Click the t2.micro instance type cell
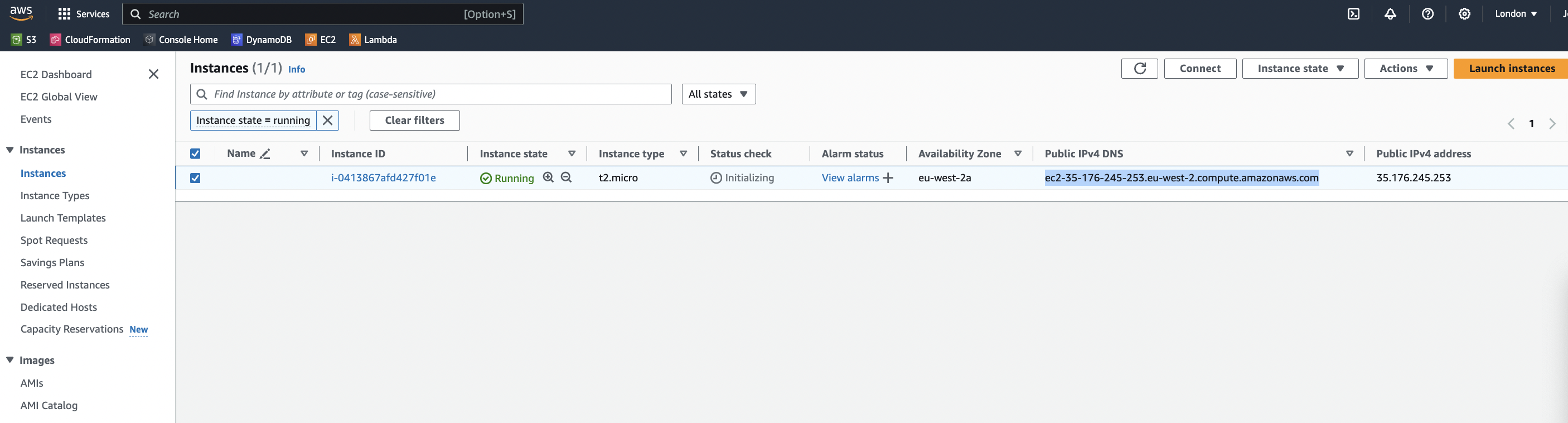The width and height of the screenshot is (1568, 423). tap(618, 178)
